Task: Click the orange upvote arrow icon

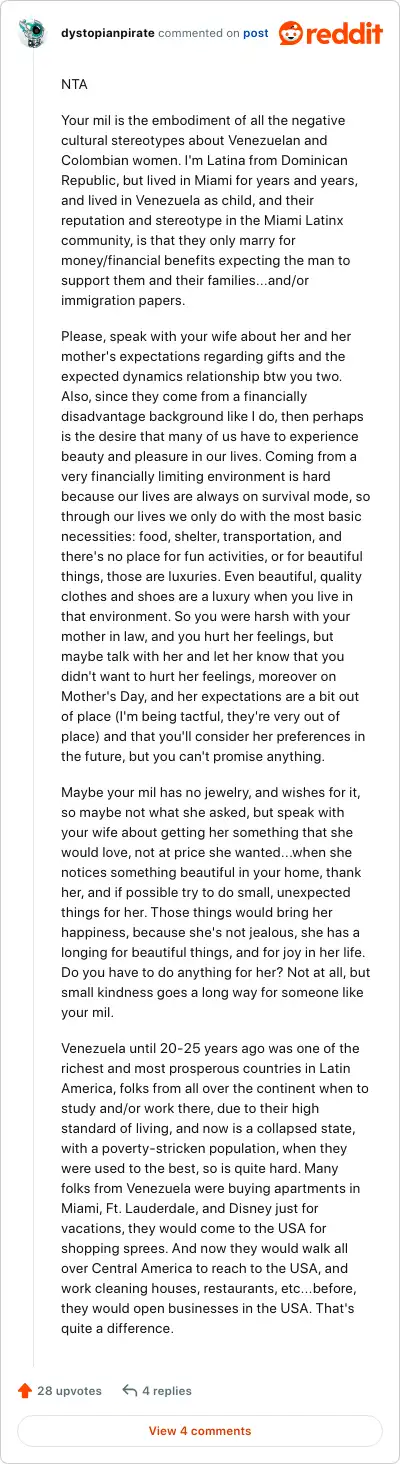Action: tap(25, 1390)
